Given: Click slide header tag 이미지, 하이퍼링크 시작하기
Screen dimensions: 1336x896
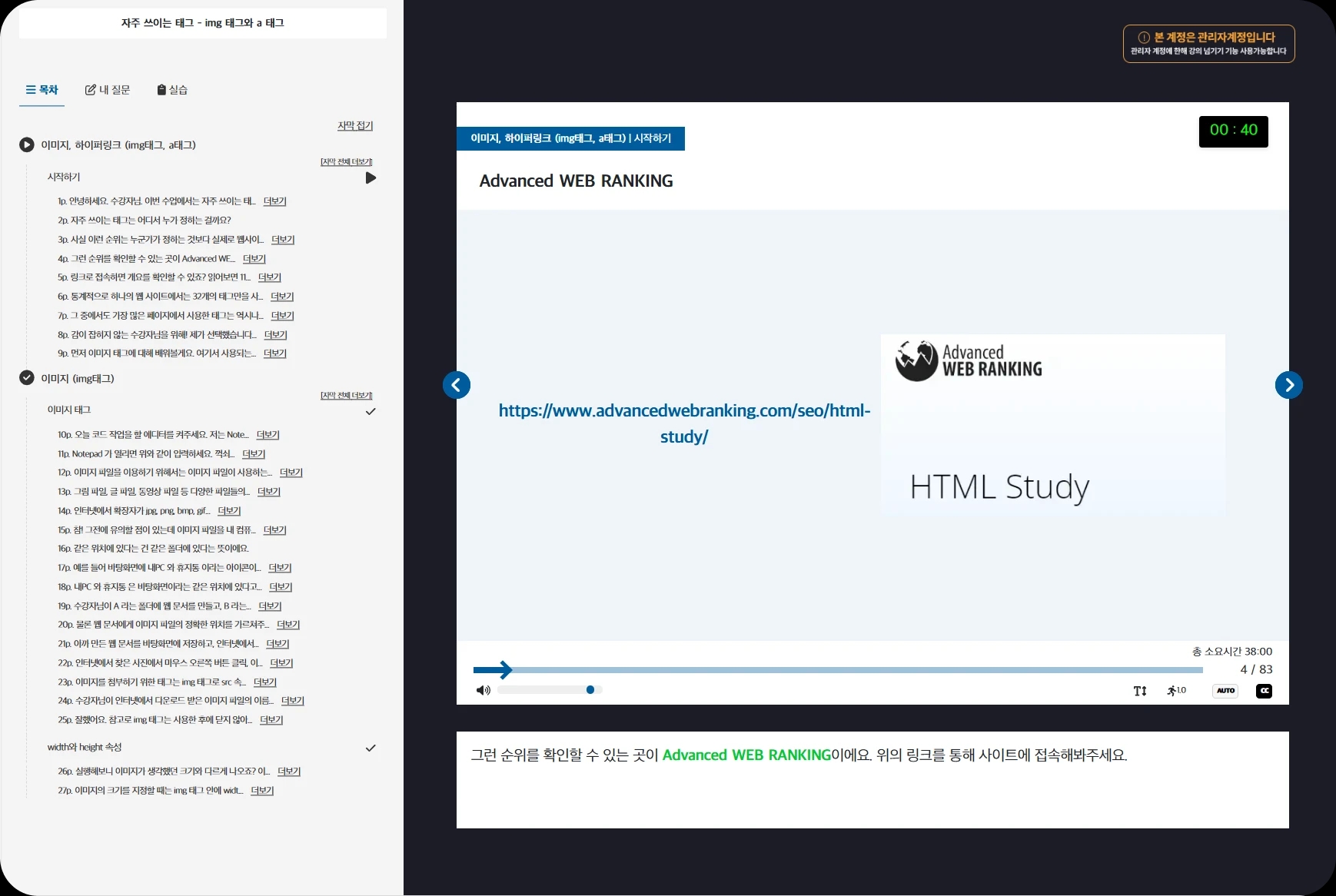Looking at the screenshot, I should 571,138.
